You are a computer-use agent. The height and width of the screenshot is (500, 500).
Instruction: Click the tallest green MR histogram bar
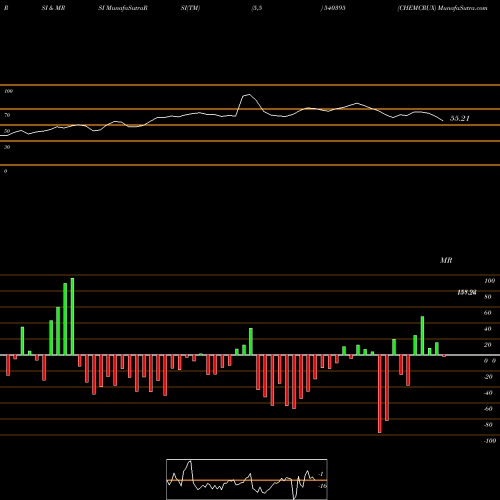pyautogui.click(x=72, y=316)
